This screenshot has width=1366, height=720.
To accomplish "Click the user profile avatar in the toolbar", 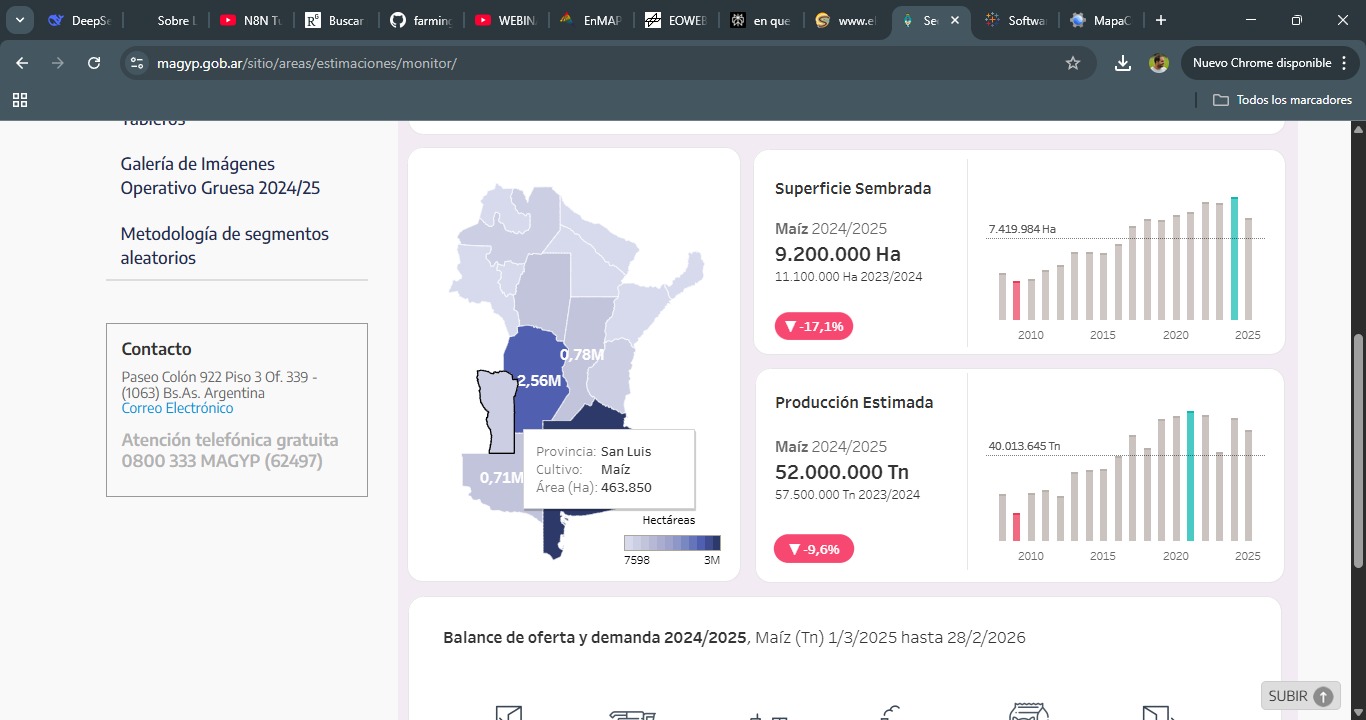I will click(x=1159, y=63).
